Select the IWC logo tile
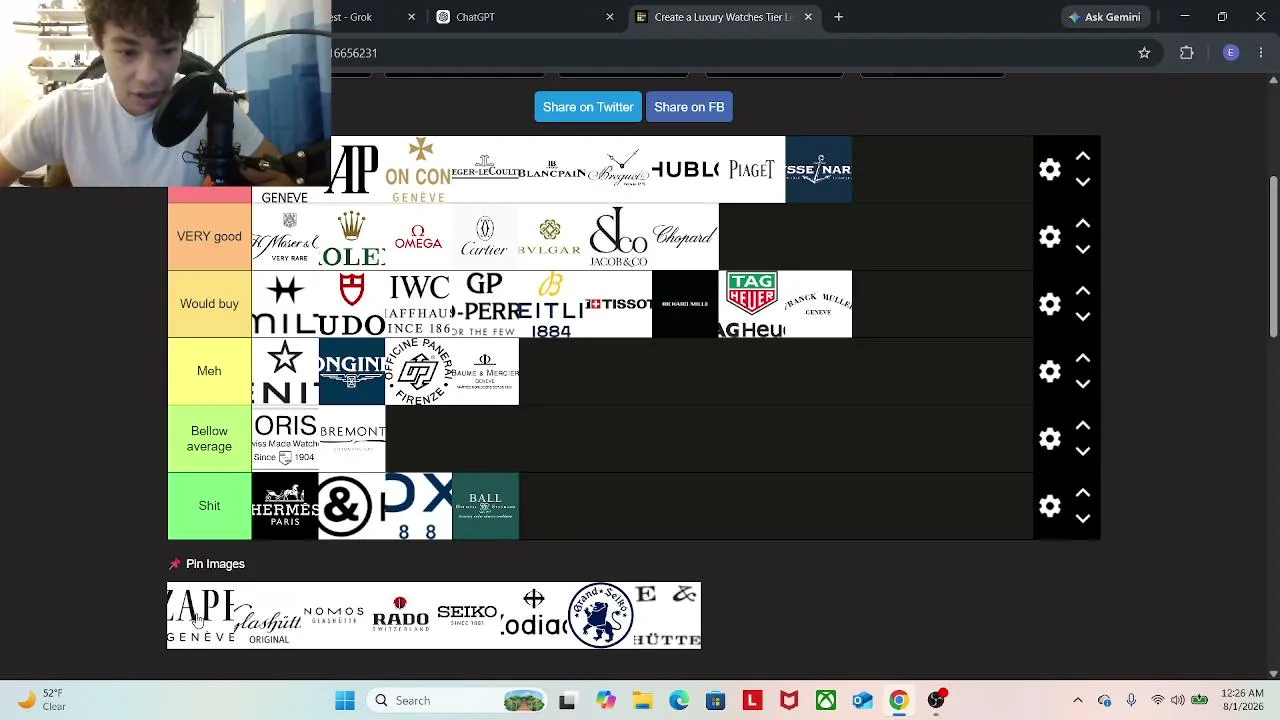The height and width of the screenshot is (720, 1280). point(418,304)
